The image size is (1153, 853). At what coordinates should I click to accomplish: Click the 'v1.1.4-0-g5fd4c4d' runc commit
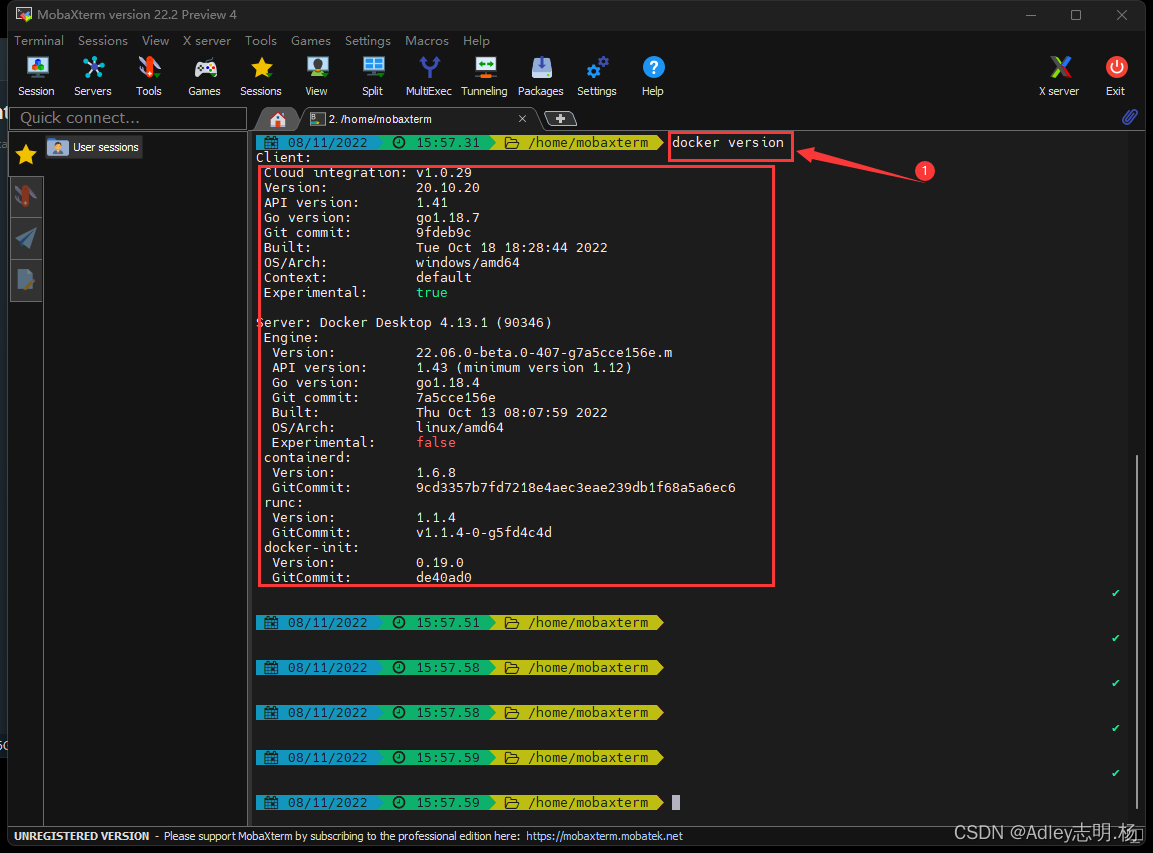pyautogui.click(x=484, y=532)
